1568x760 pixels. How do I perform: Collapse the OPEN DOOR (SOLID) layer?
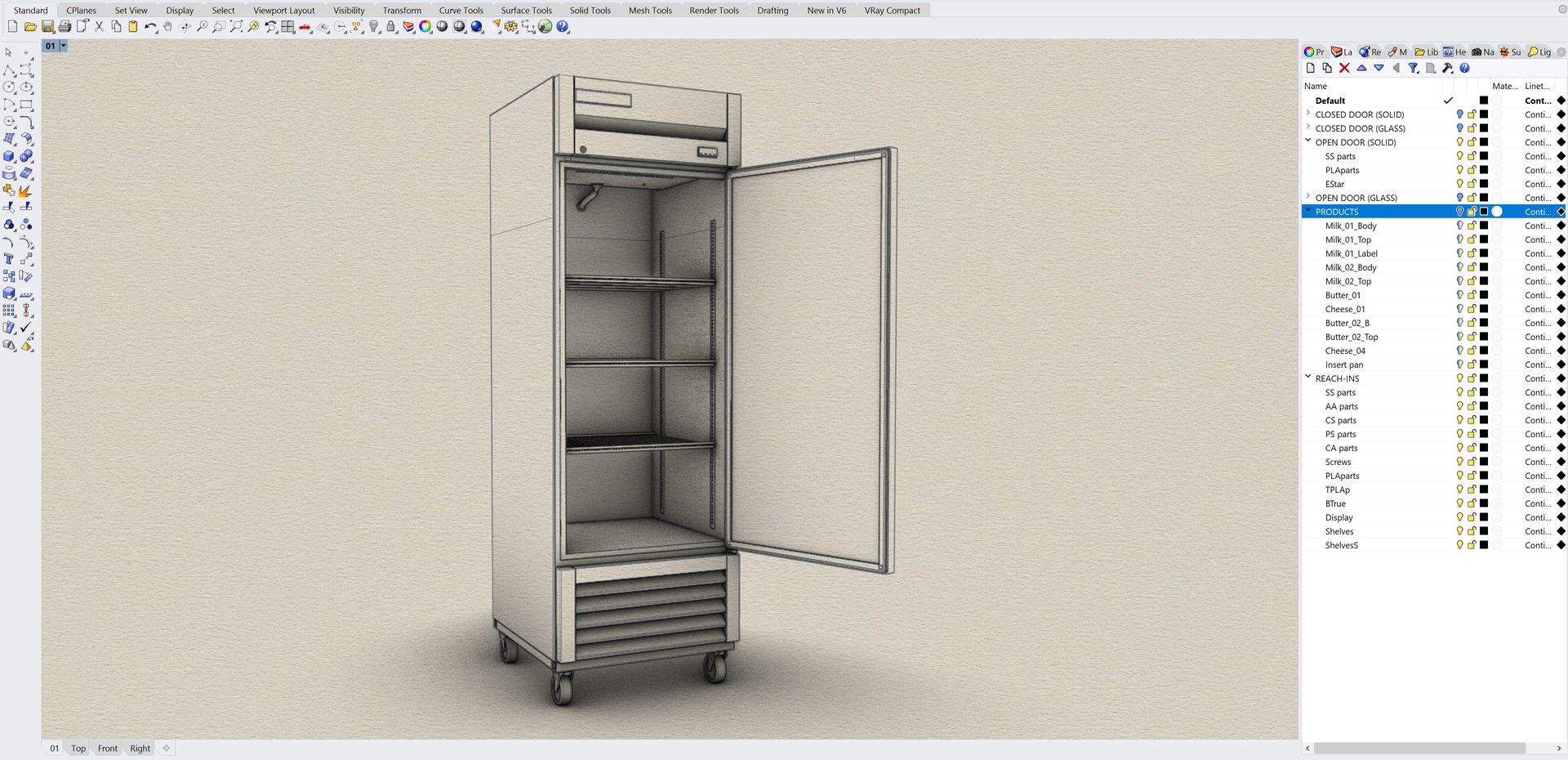click(x=1308, y=141)
